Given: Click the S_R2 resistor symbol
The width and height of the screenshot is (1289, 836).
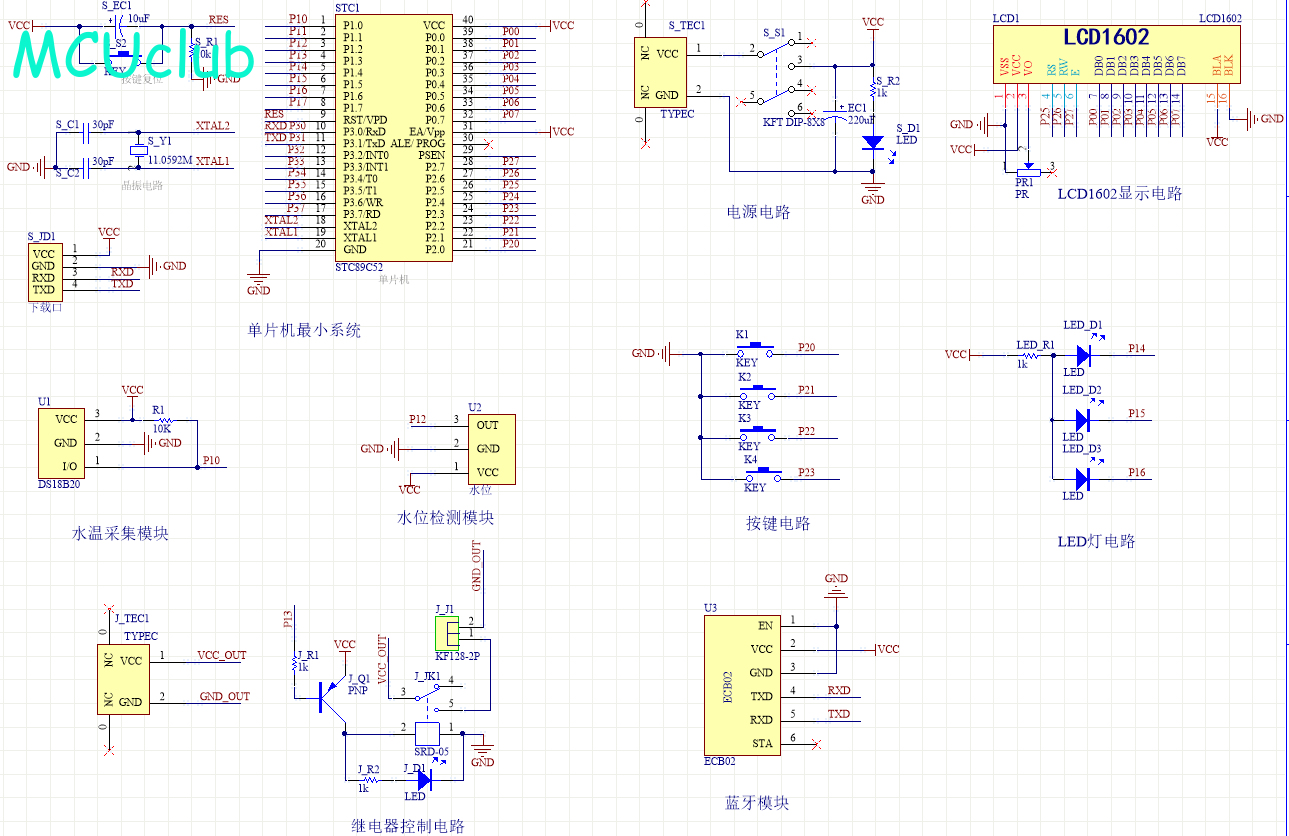Looking at the screenshot, I should pyautogui.click(x=873, y=91).
